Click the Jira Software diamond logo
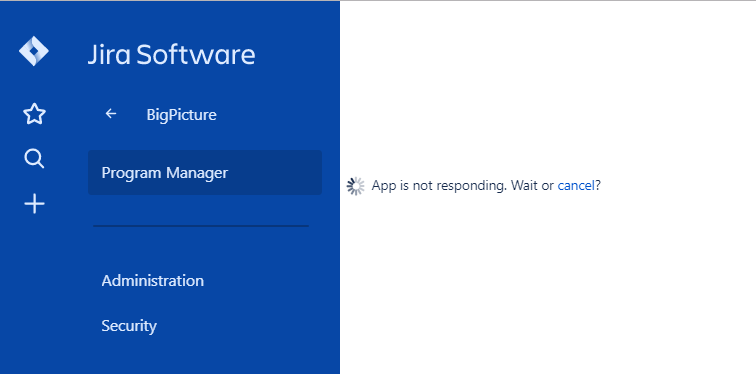Image resolution: width=756 pixels, height=377 pixels. coord(34,51)
